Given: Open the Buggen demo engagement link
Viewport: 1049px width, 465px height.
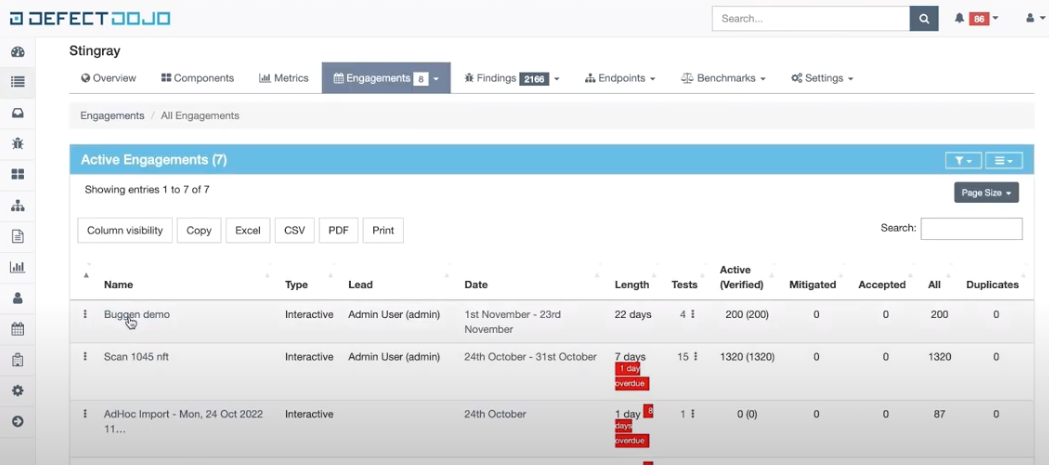Looking at the screenshot, I should click(137, 314).
